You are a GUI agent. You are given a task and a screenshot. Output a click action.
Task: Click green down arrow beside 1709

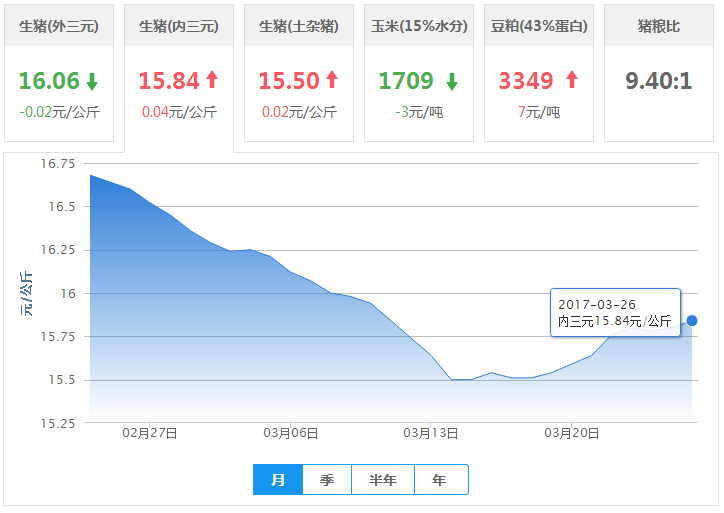[452, 81]
